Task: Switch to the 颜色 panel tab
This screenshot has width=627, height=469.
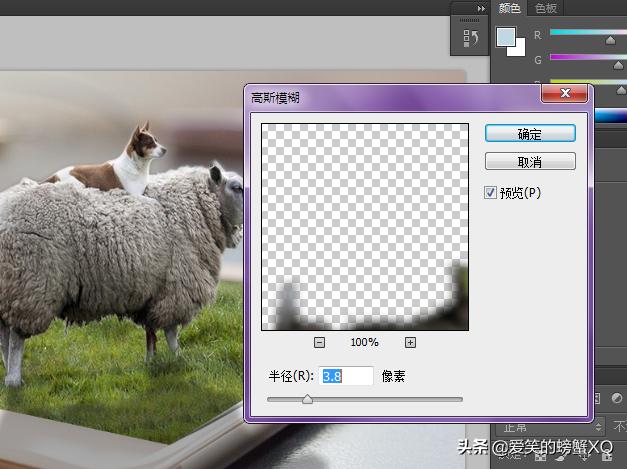Action: [x=509, y=8]
